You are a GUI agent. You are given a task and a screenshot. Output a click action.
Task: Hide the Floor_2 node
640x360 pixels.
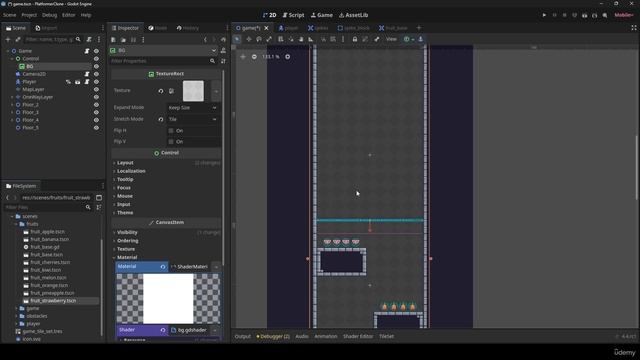(96, 105)
